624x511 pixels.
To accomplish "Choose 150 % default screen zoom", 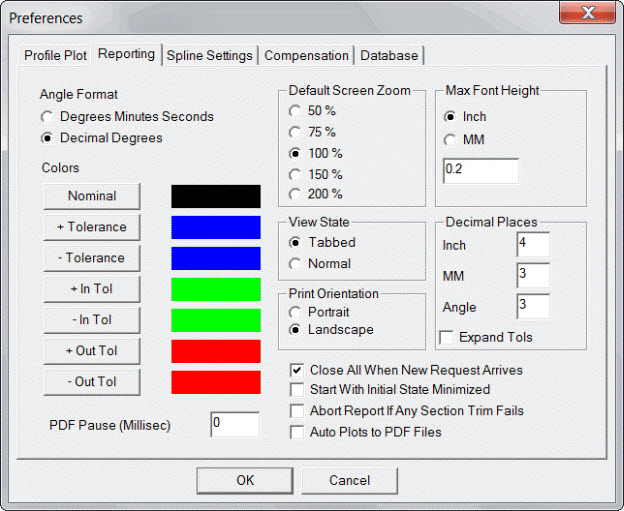I will 295,174.
